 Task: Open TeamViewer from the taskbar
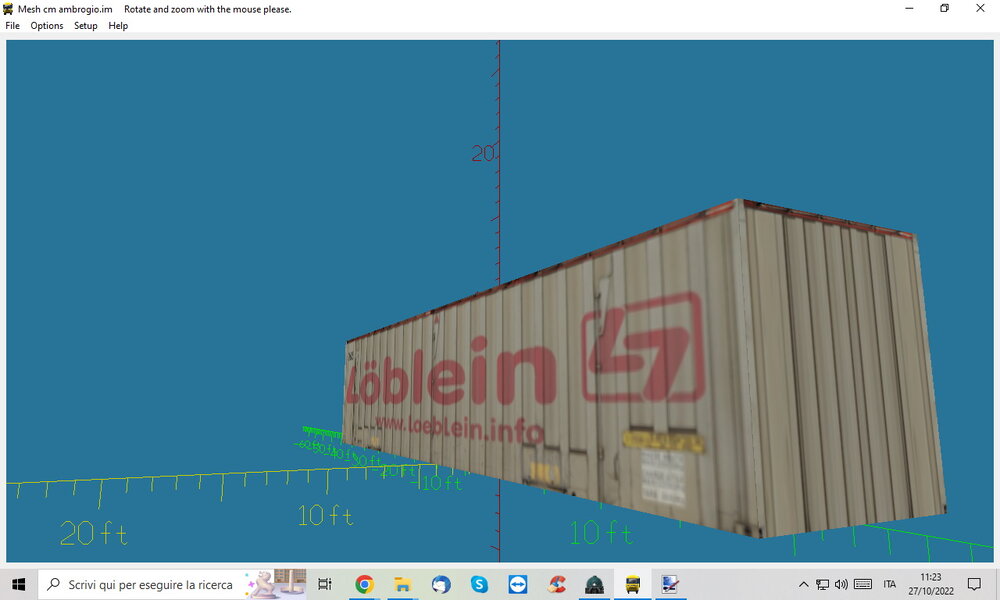517,584
